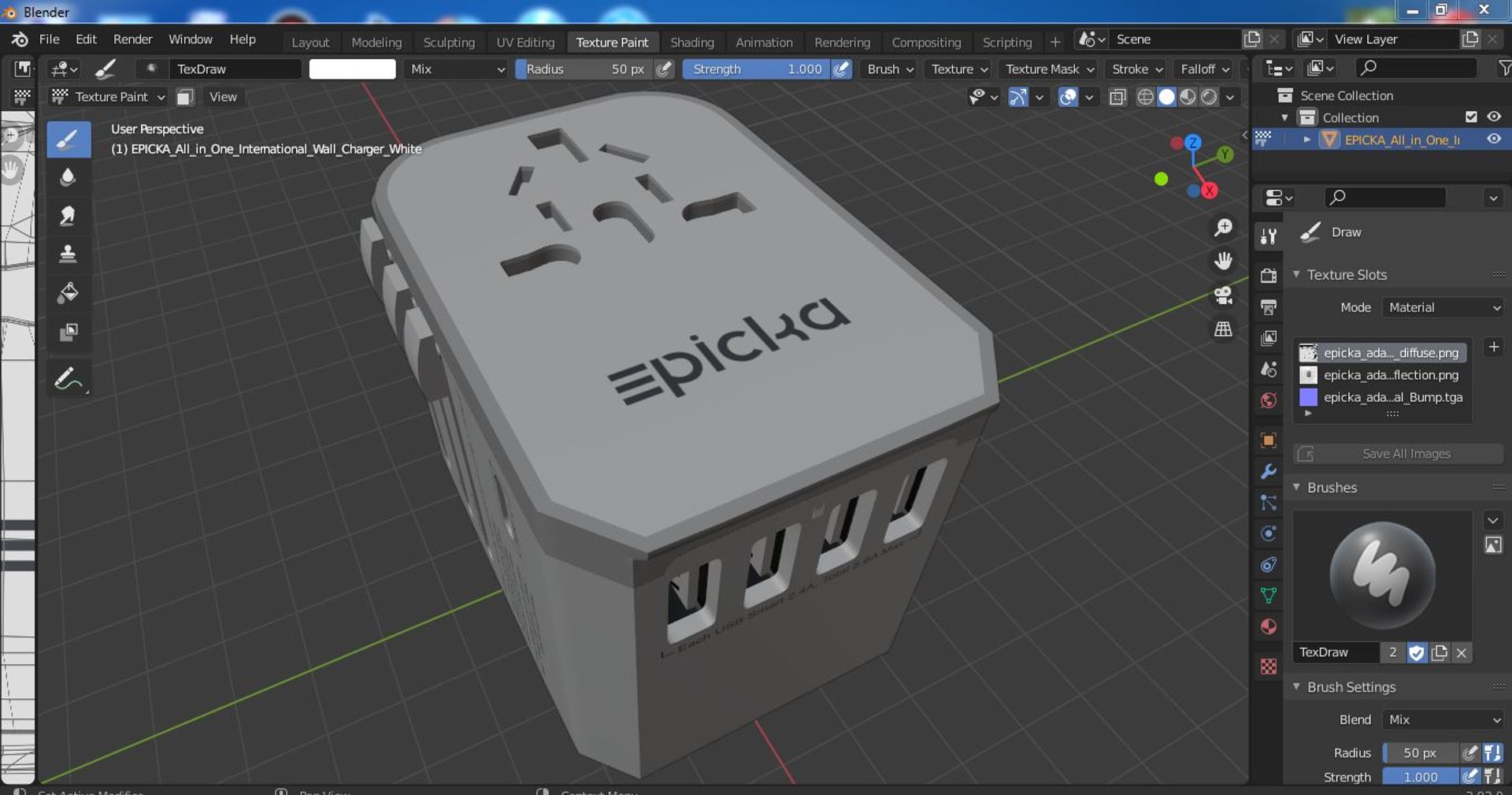Open Material properties tab

[x=1268, y=626]
